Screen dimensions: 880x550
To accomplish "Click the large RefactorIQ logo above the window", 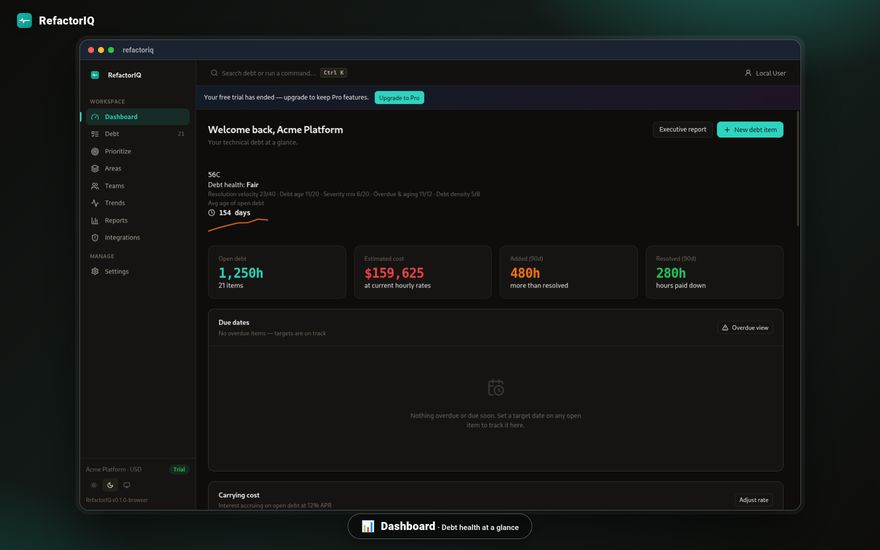I will 24,21.
